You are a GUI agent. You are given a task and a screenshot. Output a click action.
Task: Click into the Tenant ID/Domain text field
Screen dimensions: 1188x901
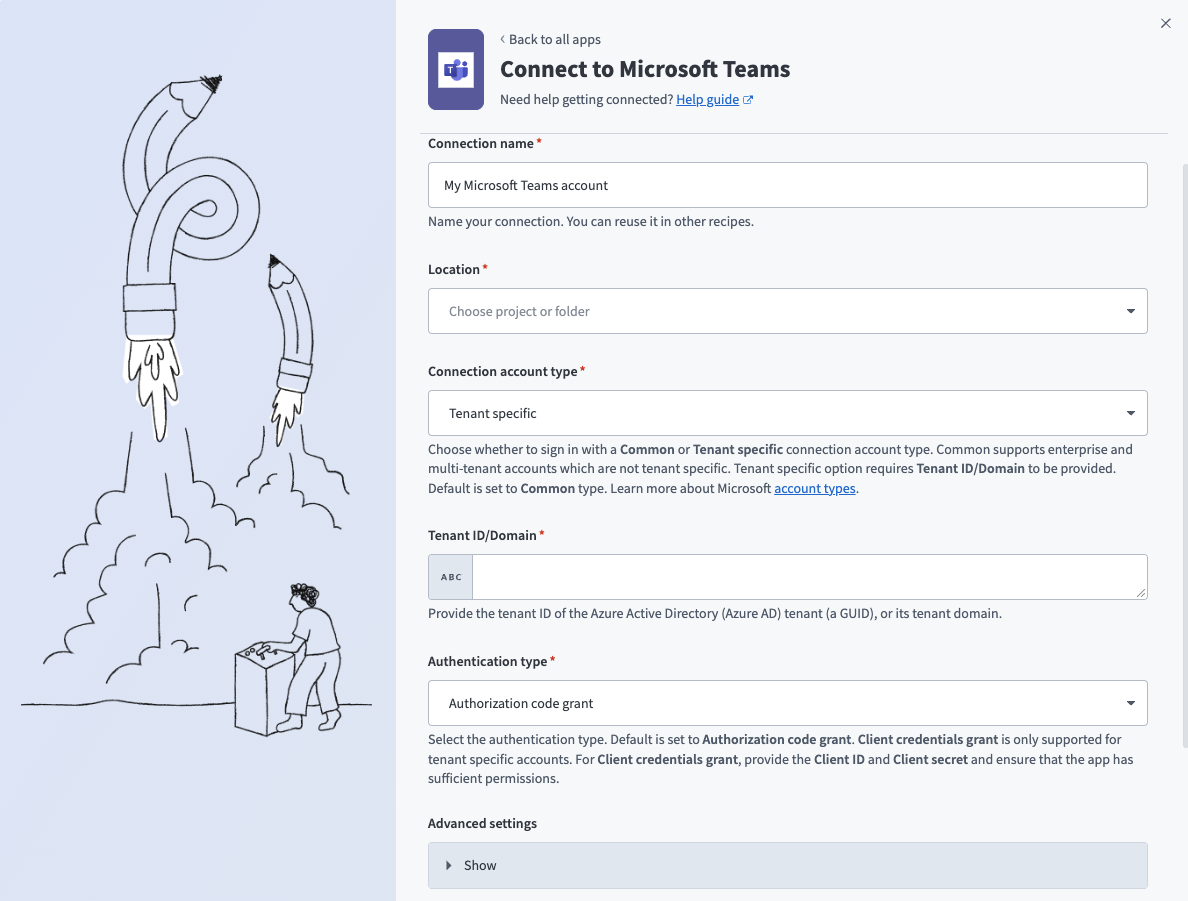tap(809, 577)
